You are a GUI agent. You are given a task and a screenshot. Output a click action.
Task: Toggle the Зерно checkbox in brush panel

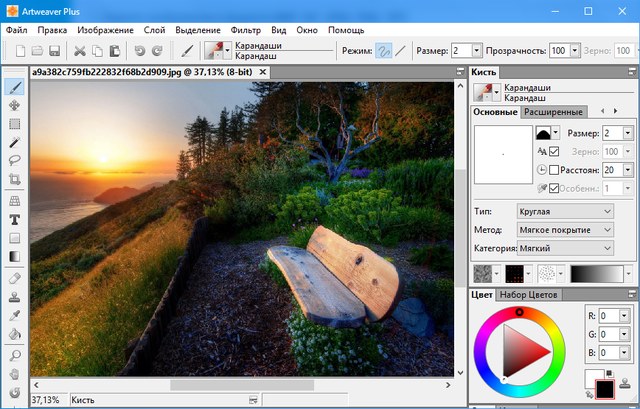point(554,151)
